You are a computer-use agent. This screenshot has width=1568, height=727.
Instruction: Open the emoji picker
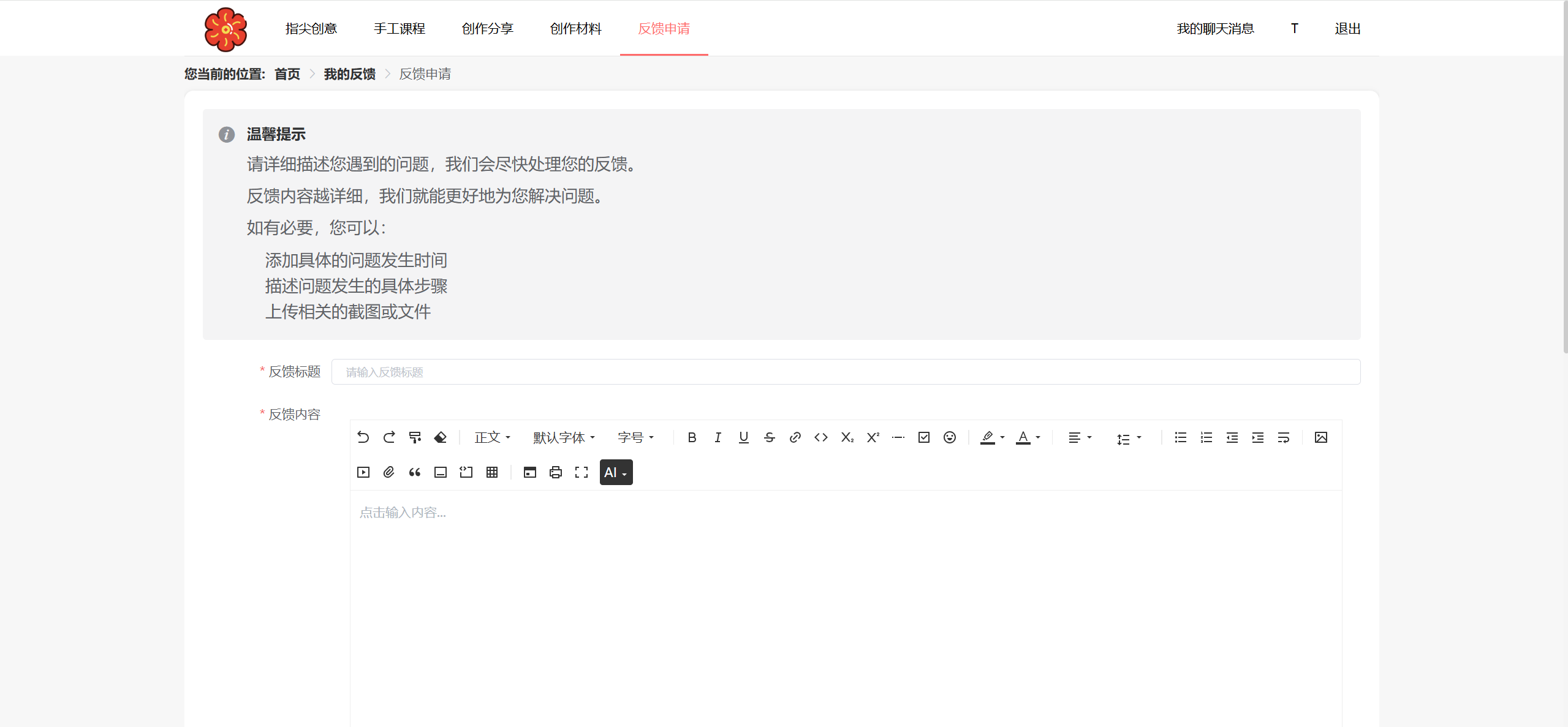click(x=950, y=437)
